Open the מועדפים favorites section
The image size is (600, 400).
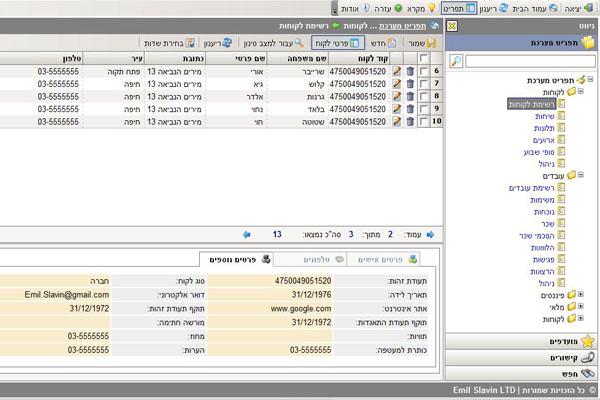pos(521,341)
